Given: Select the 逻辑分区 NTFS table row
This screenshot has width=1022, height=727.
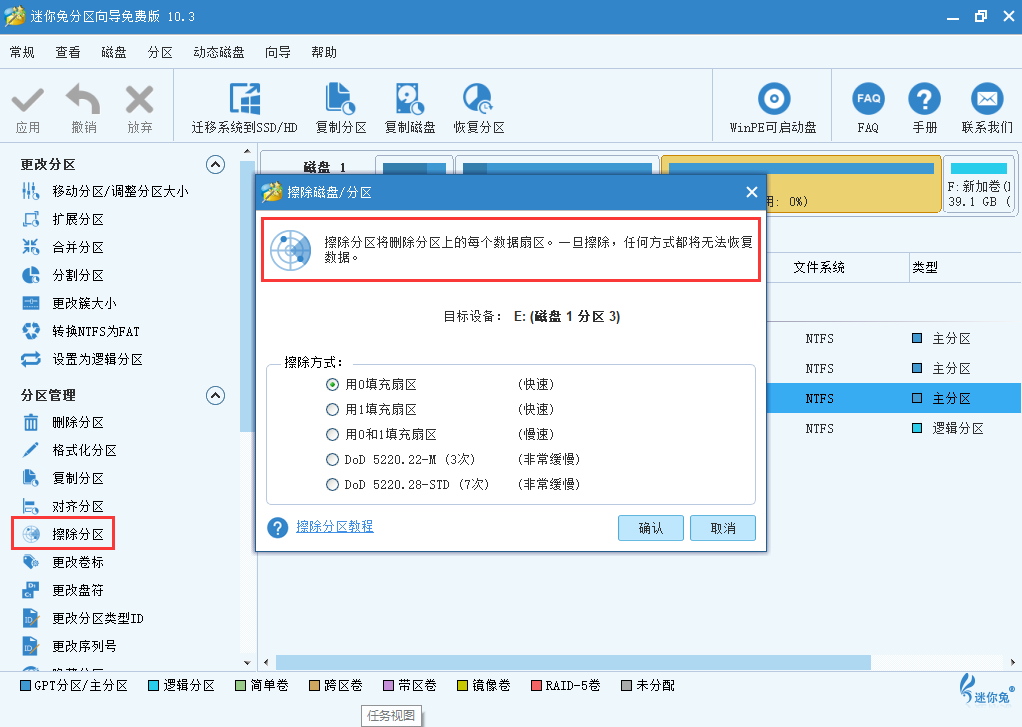Looking at the screenshot, I should tap(894, 428).
